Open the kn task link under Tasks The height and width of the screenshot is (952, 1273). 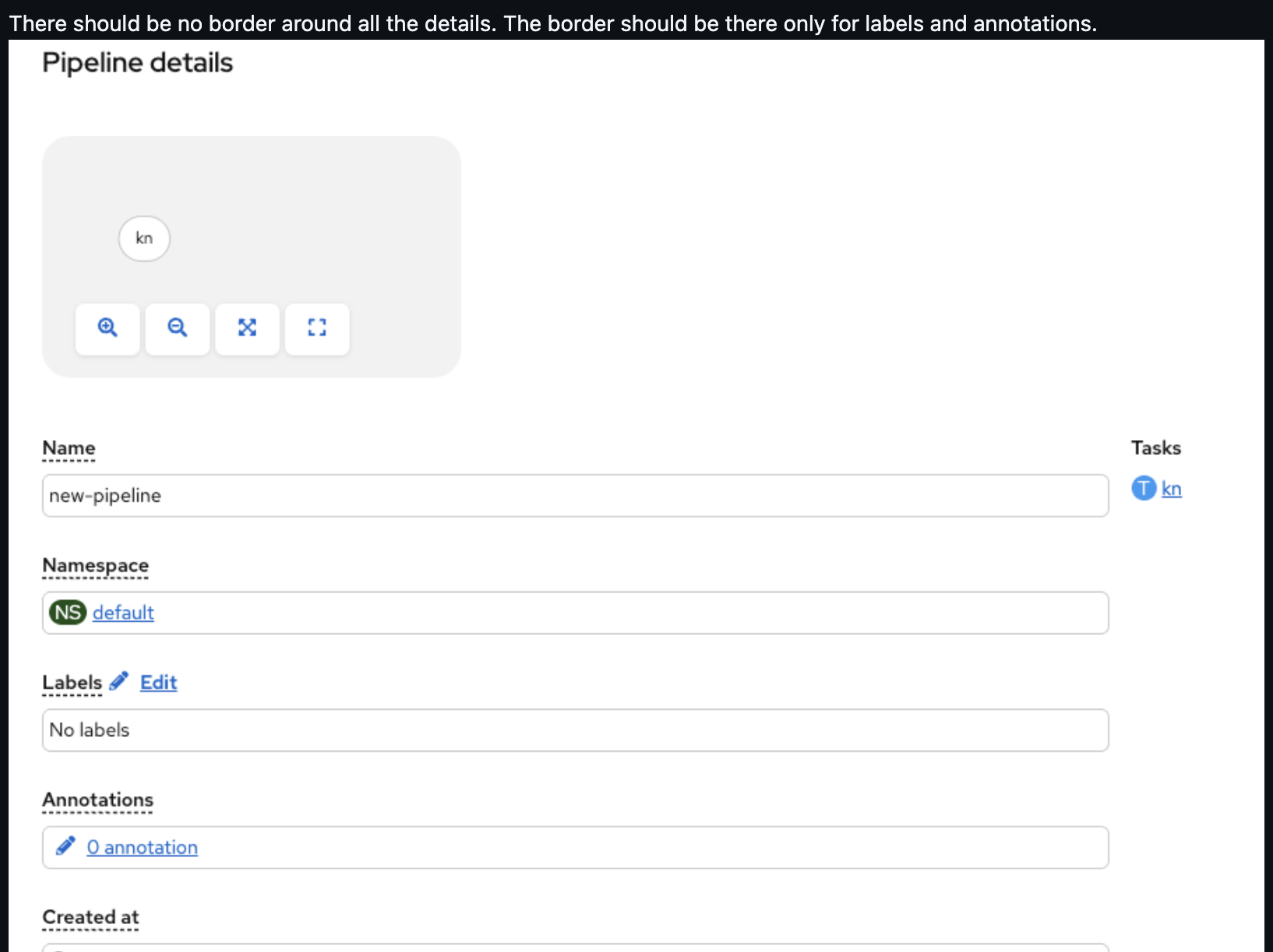(x=1171, y=489)
